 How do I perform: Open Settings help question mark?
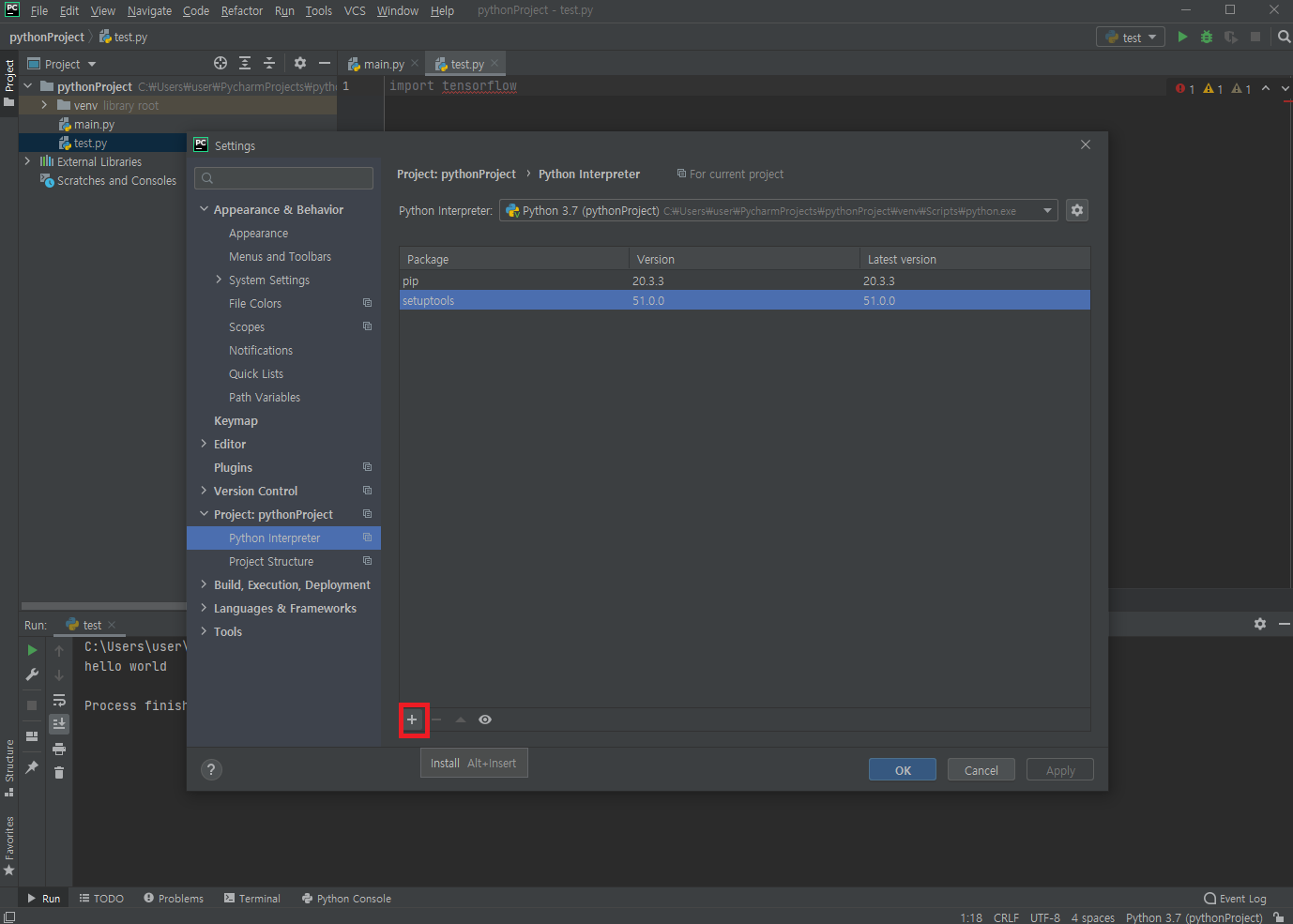[x=211, y=769]
